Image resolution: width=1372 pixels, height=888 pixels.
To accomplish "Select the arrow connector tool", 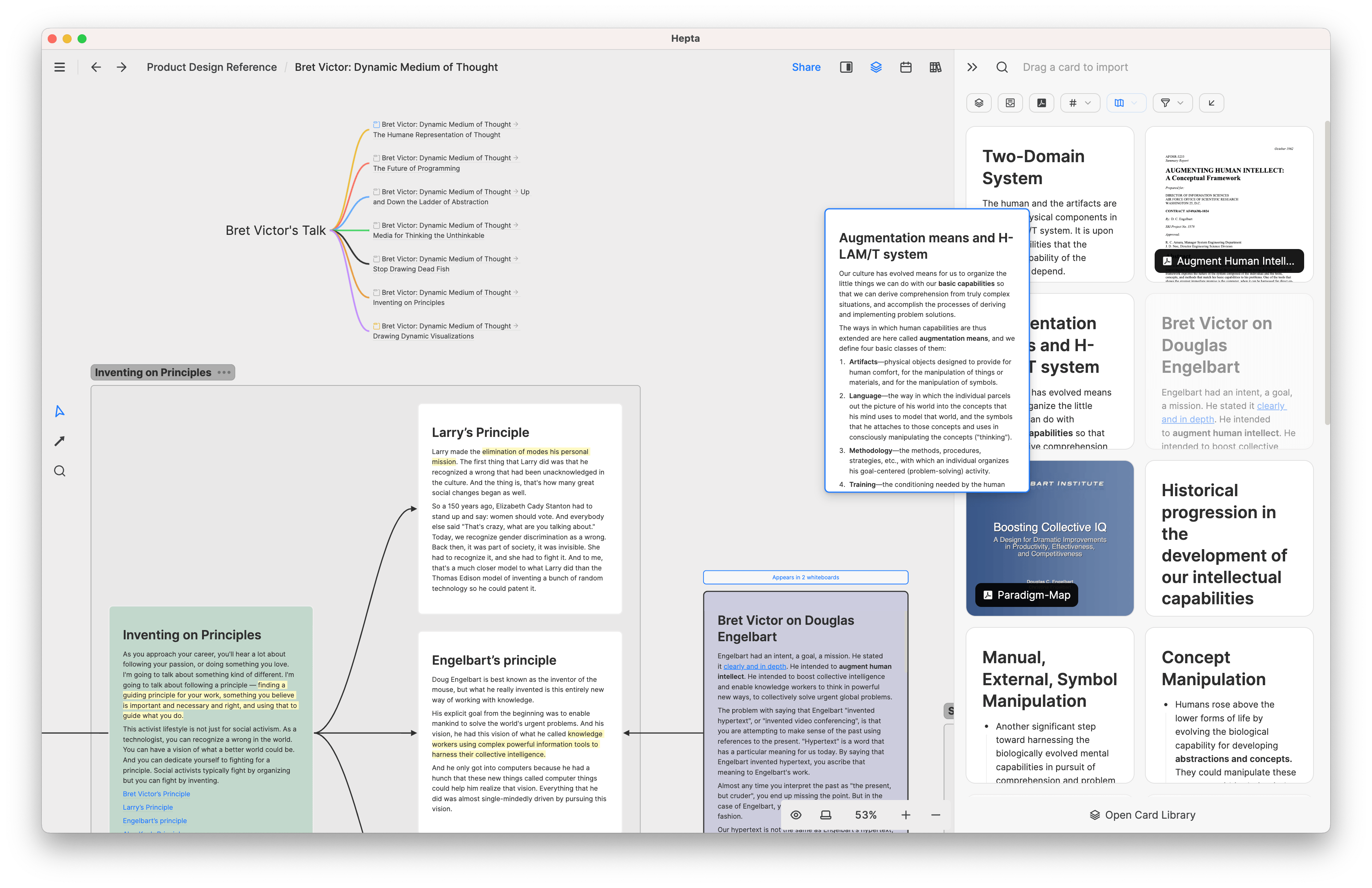I will [59, 441].
